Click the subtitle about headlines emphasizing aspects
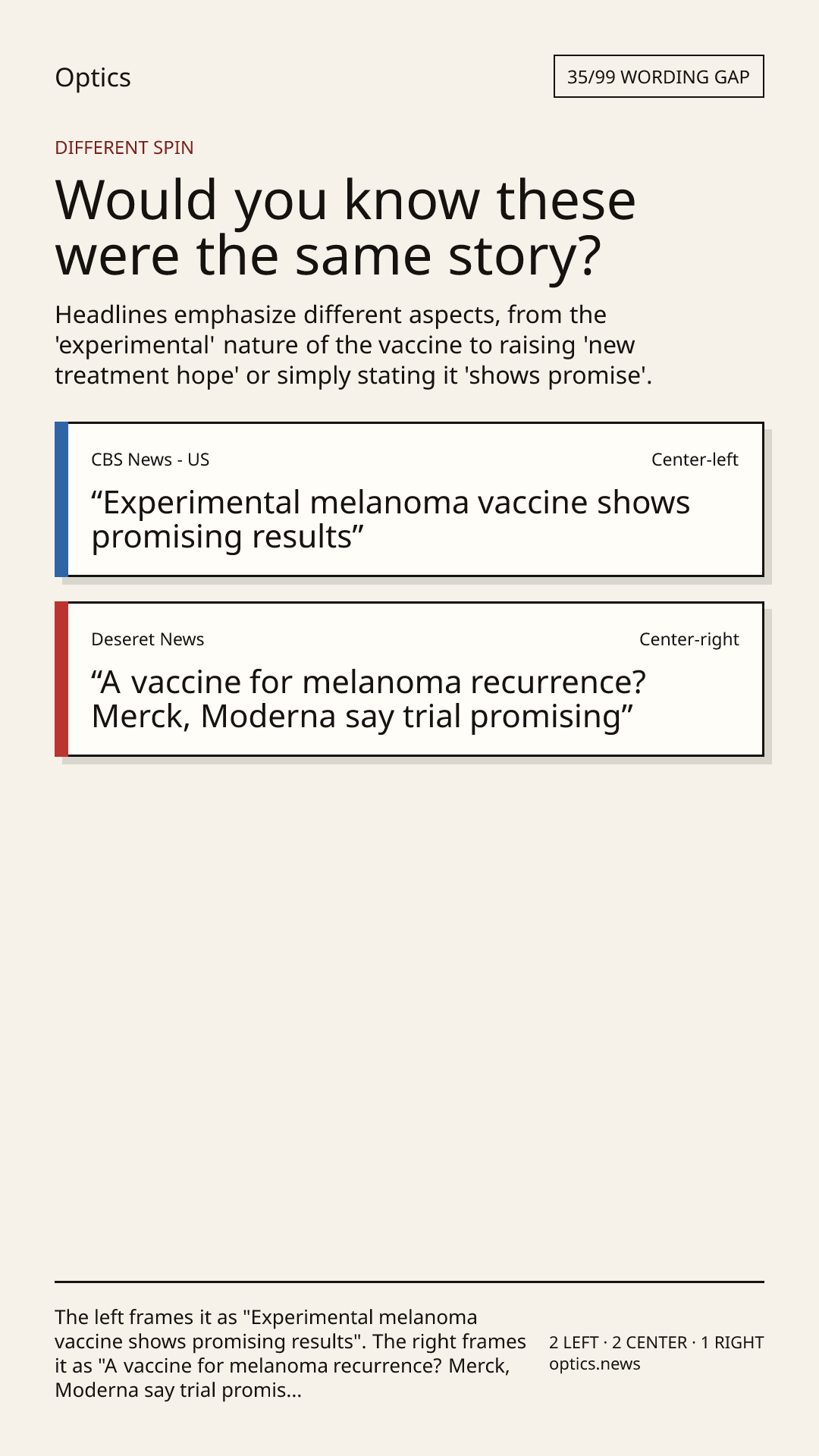Viewport: 819px width, 1456px height. click(353, 345)
